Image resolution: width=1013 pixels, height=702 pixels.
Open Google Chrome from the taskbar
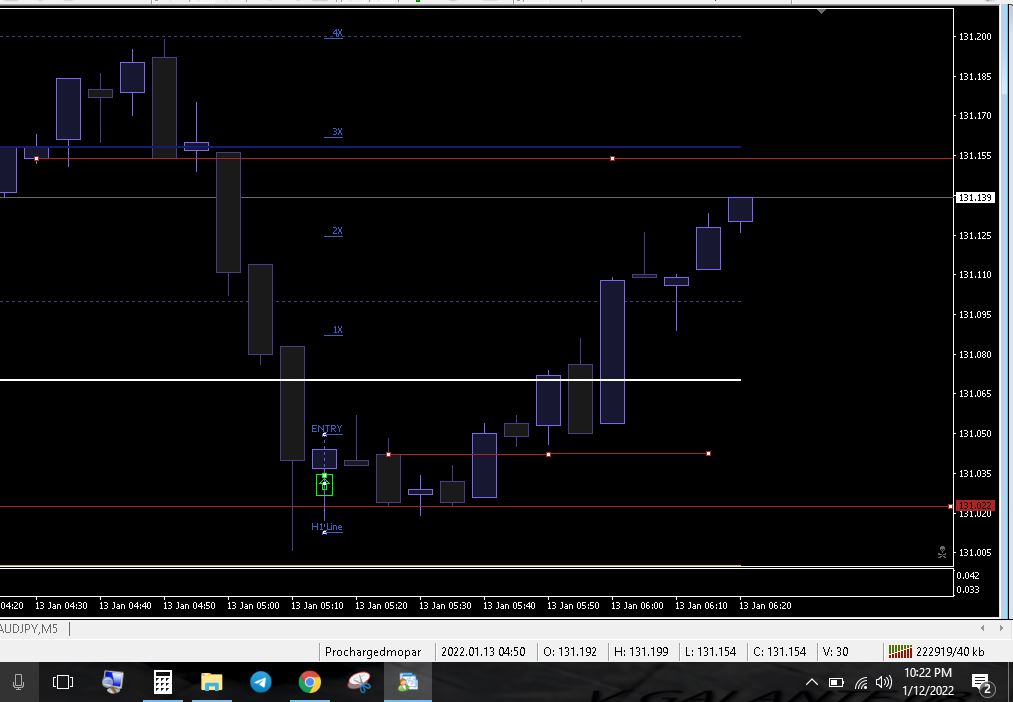[x=309, y=682]
